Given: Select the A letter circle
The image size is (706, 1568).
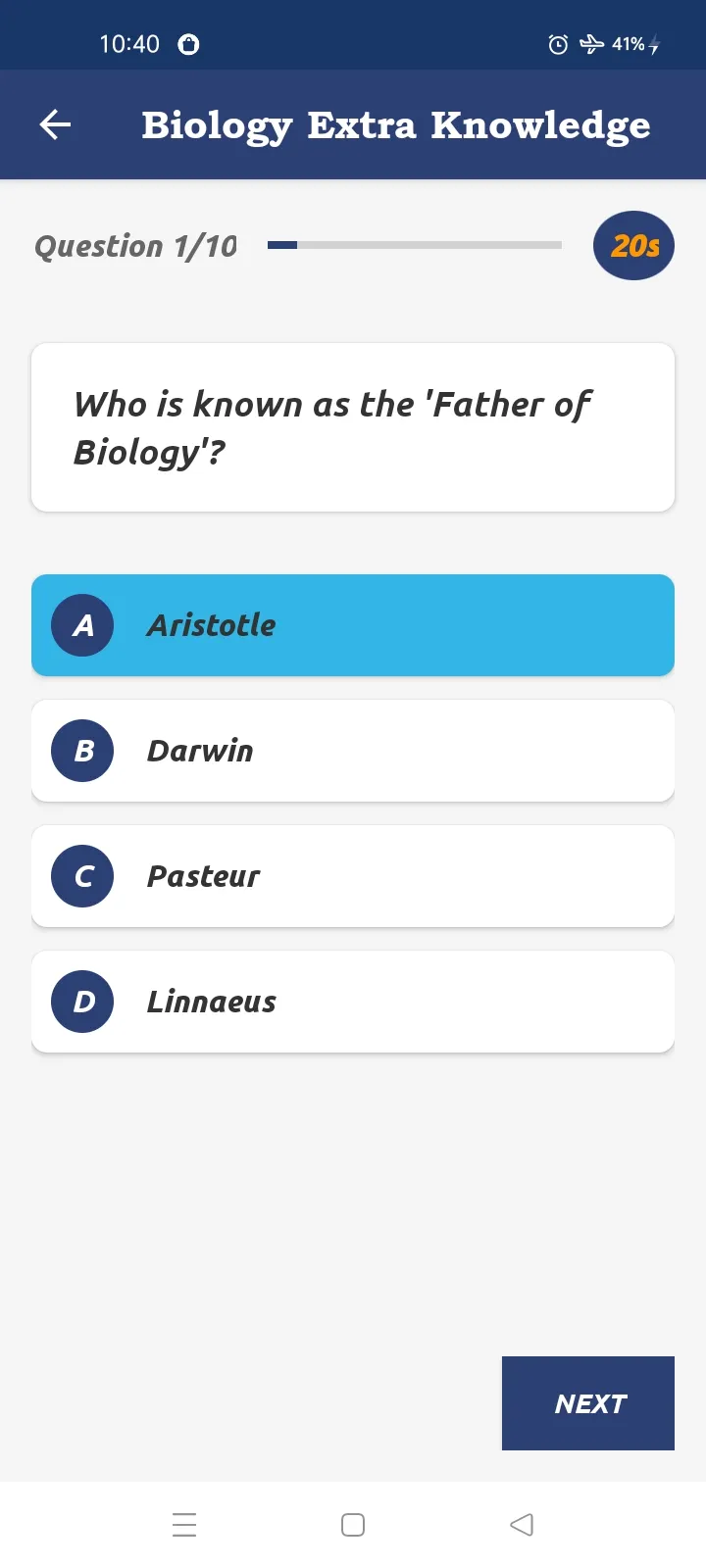Looking at the screenshot, I should tap(82, 625).
